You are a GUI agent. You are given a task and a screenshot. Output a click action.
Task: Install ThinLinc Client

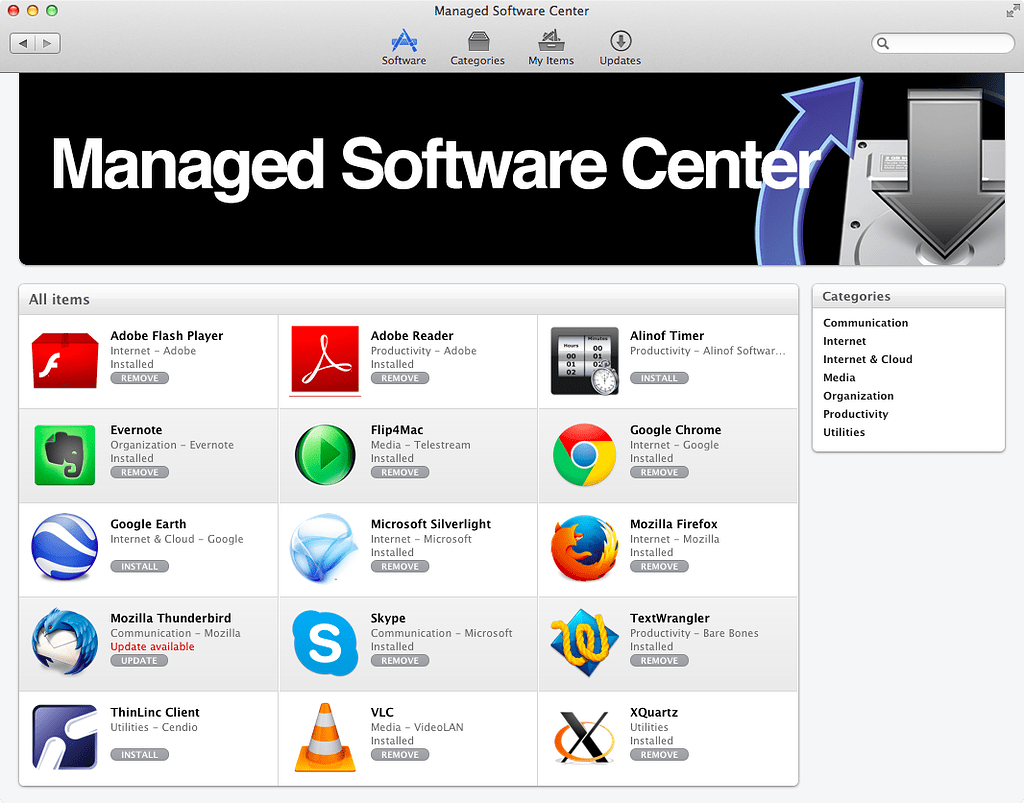click(139, 755)
